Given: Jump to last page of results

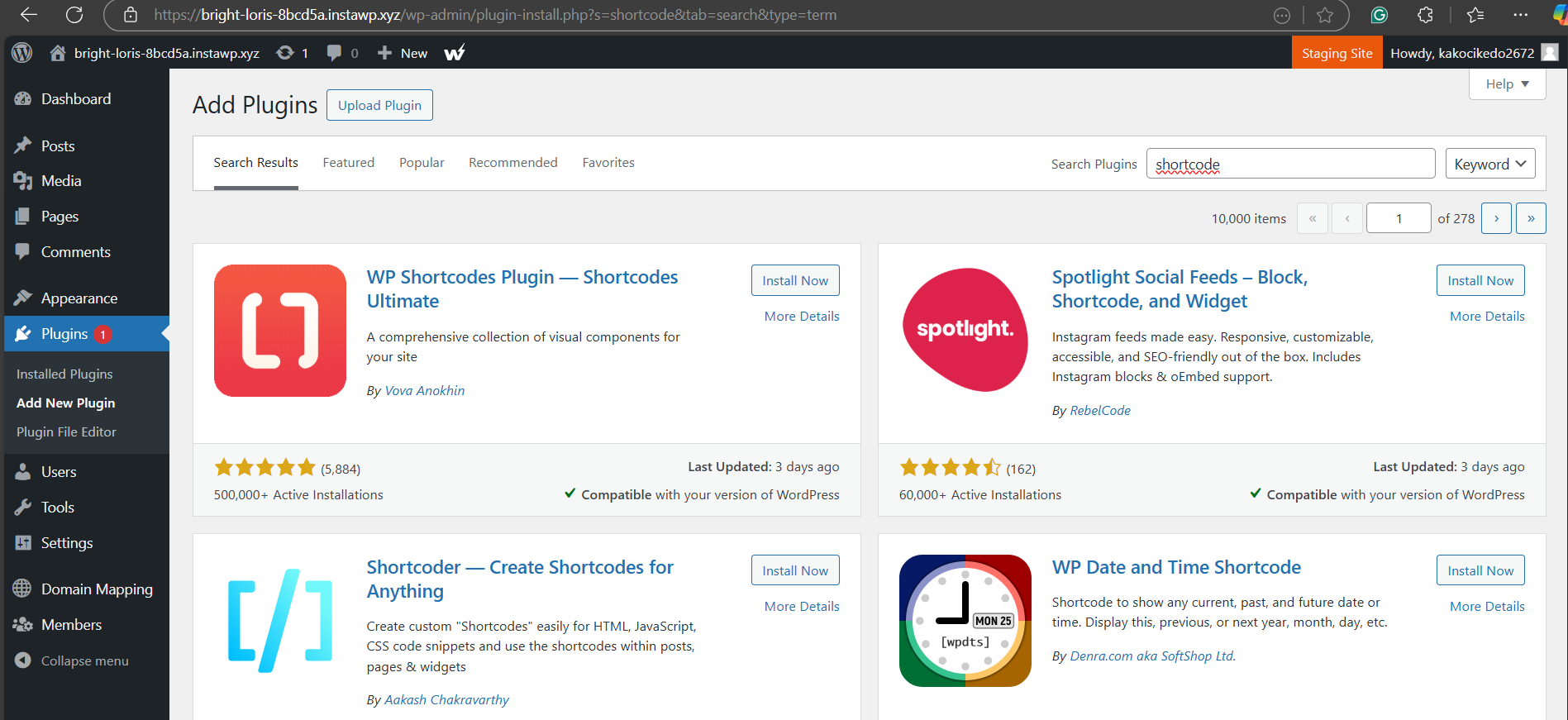Looking at the screenshot, I should (x=1531, y=218).
